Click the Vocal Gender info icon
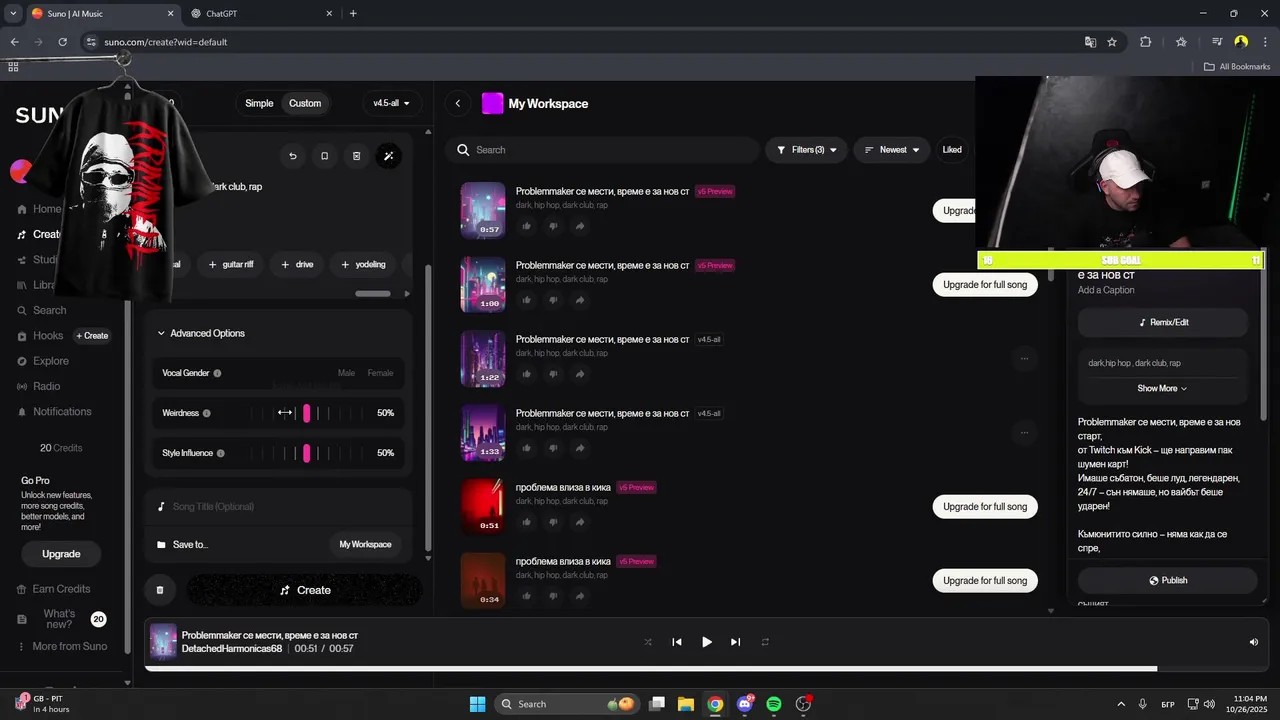 point(217,373)
